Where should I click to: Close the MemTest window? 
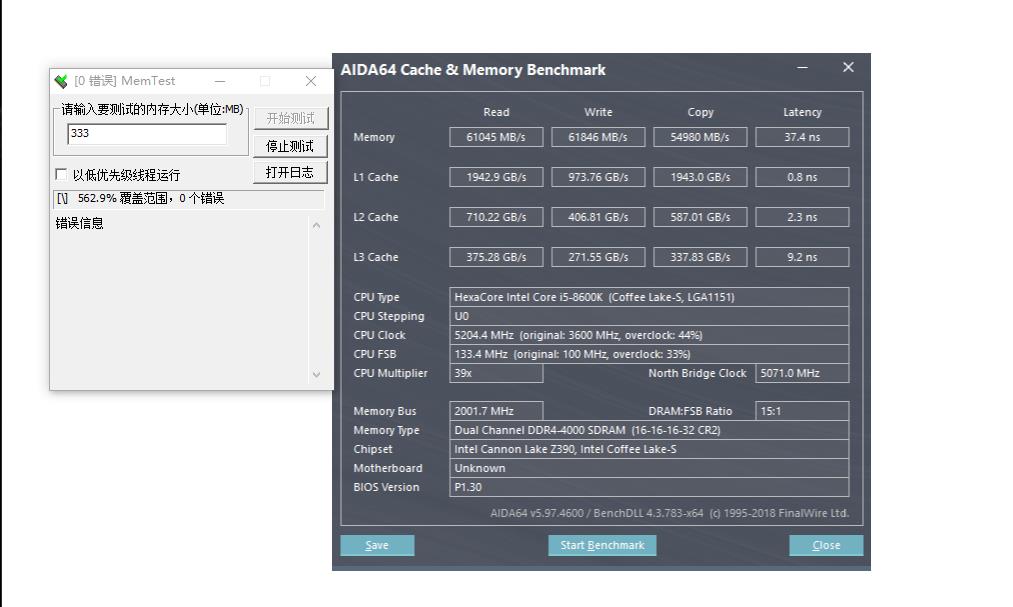[310, 81]
